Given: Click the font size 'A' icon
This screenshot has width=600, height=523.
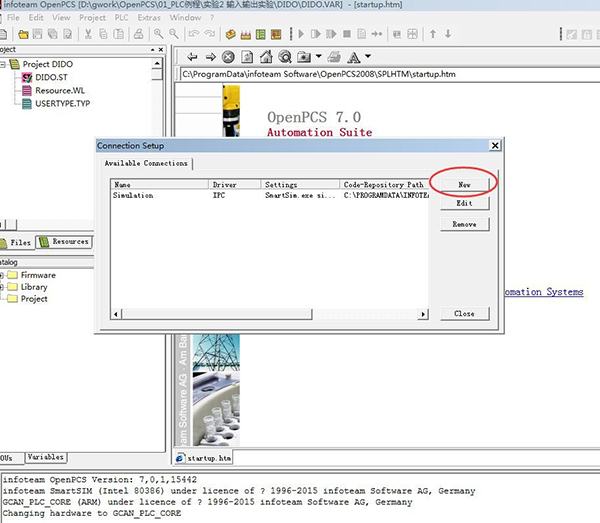Looking at the screenshot, I should point(355,57).
